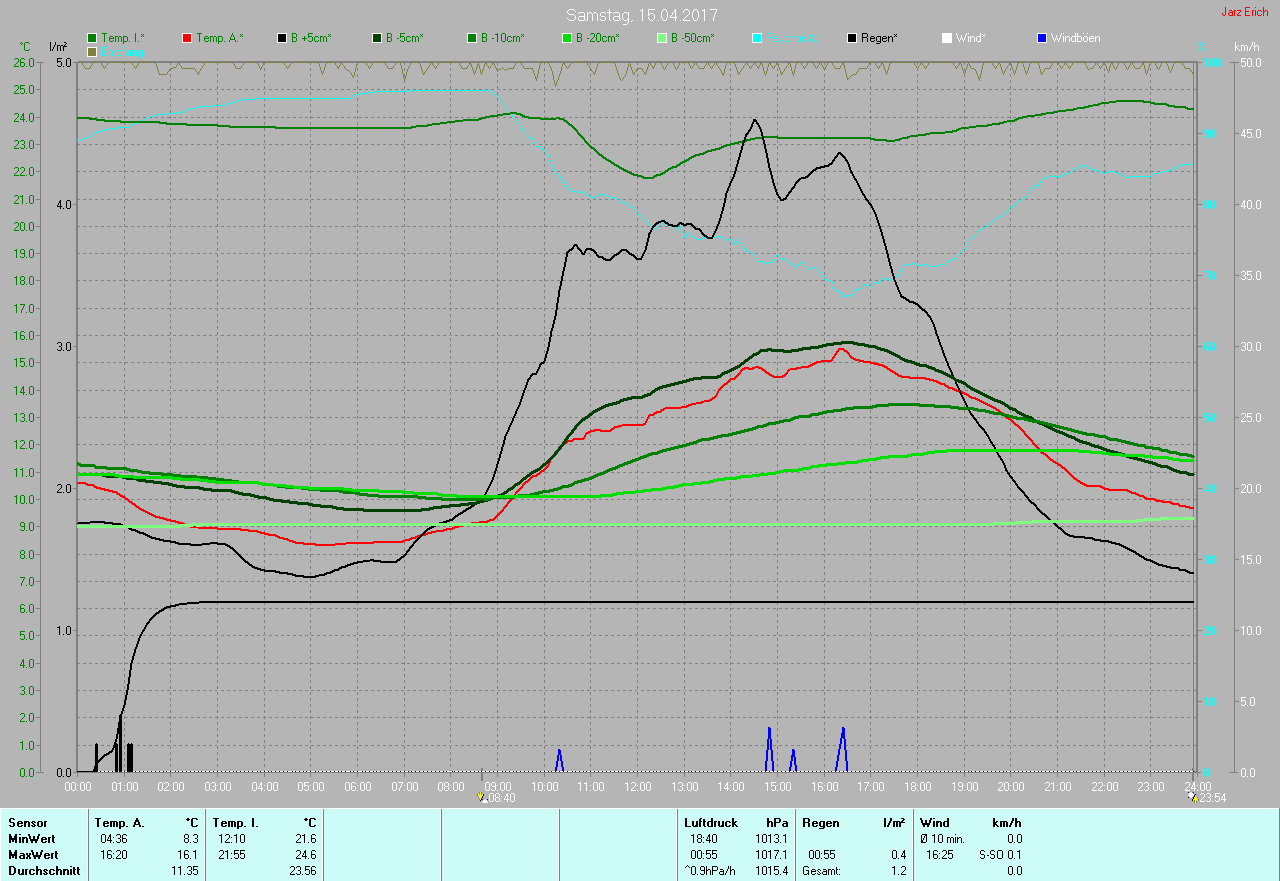Click the Samstag, 15.04.2017 chart title
Viewport: 1280px width, 881px height.
pyautogui.click(x=641, y=15)
